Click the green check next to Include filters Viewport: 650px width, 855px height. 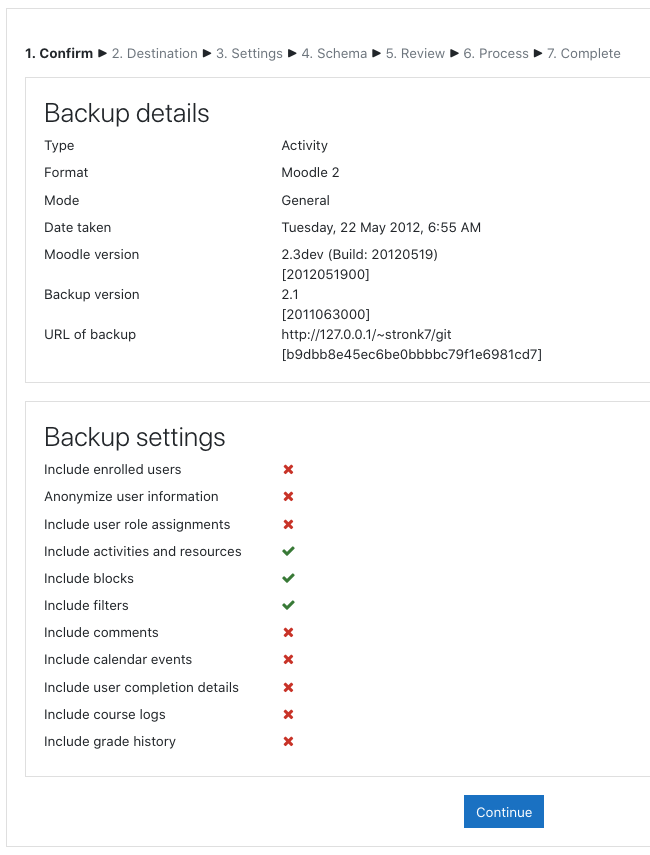(x=288, y=605)
